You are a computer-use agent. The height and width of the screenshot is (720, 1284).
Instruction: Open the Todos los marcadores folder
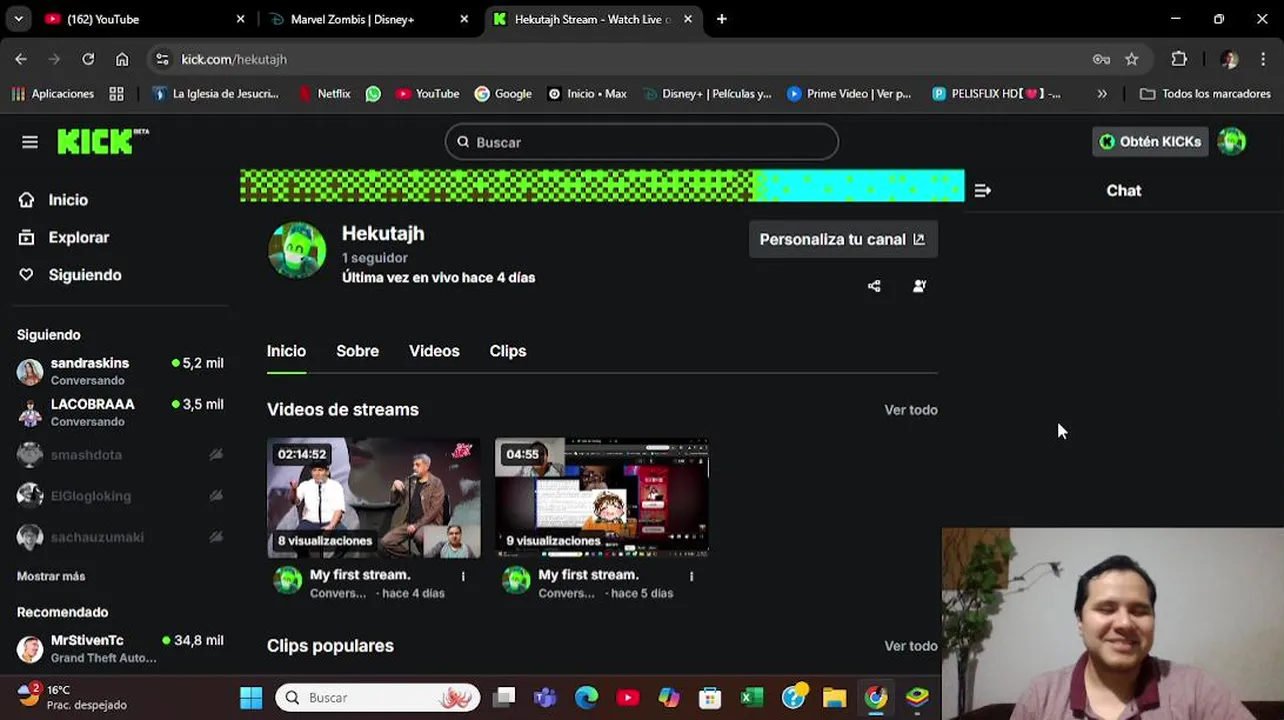[1205, 94]
